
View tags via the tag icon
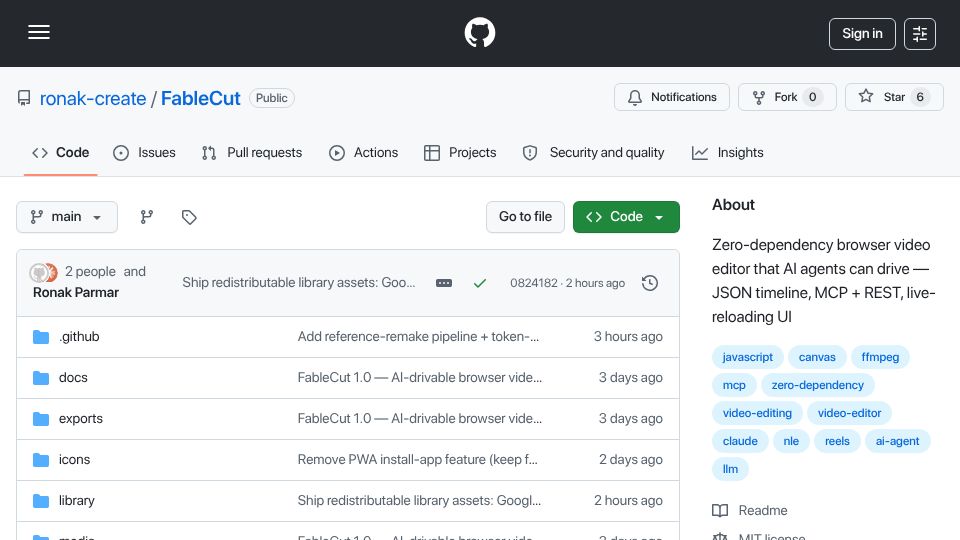click(189, 217)
